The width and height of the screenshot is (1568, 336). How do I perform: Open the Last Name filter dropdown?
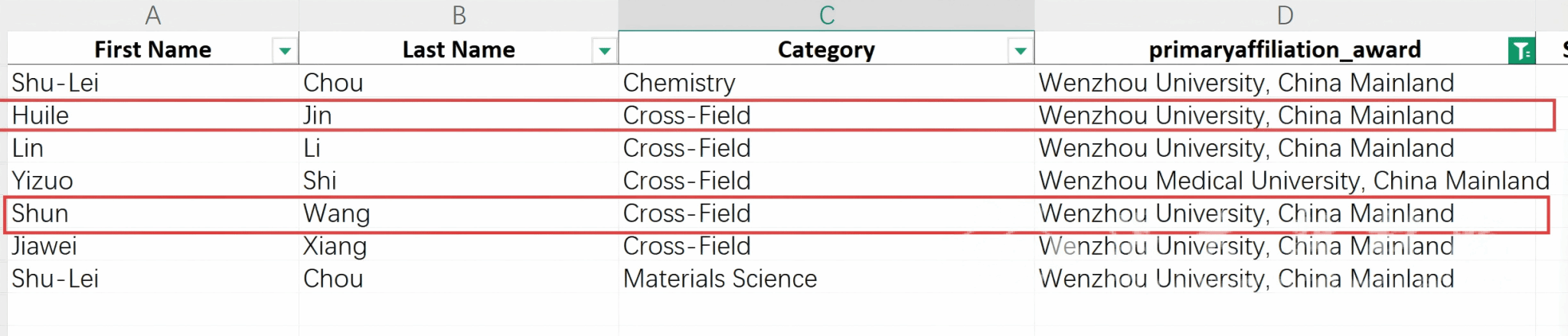[605, 51]
